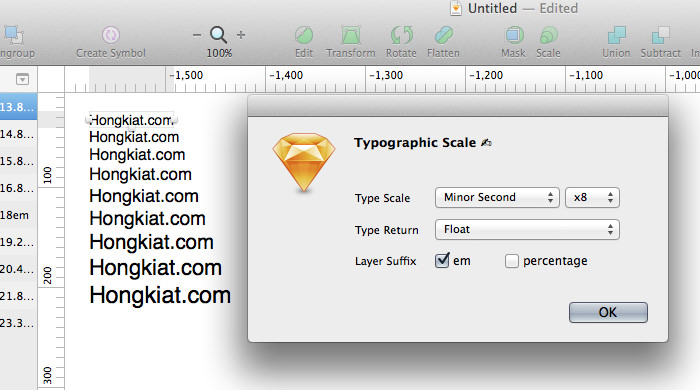The image size is (700, 390).
Task: Select the 23.3... layer row
Action: 19,323
